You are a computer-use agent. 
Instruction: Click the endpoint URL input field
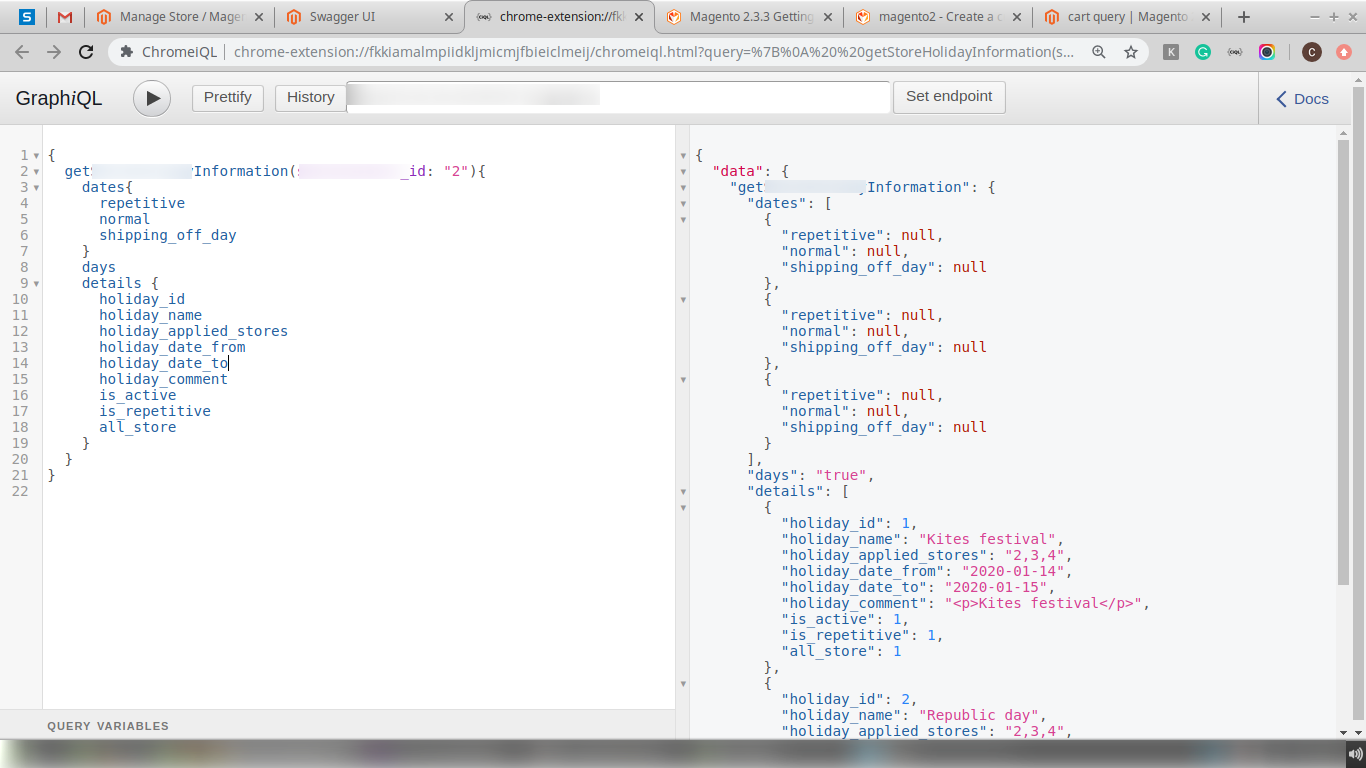pyautogui.click(x=618, y=97)
